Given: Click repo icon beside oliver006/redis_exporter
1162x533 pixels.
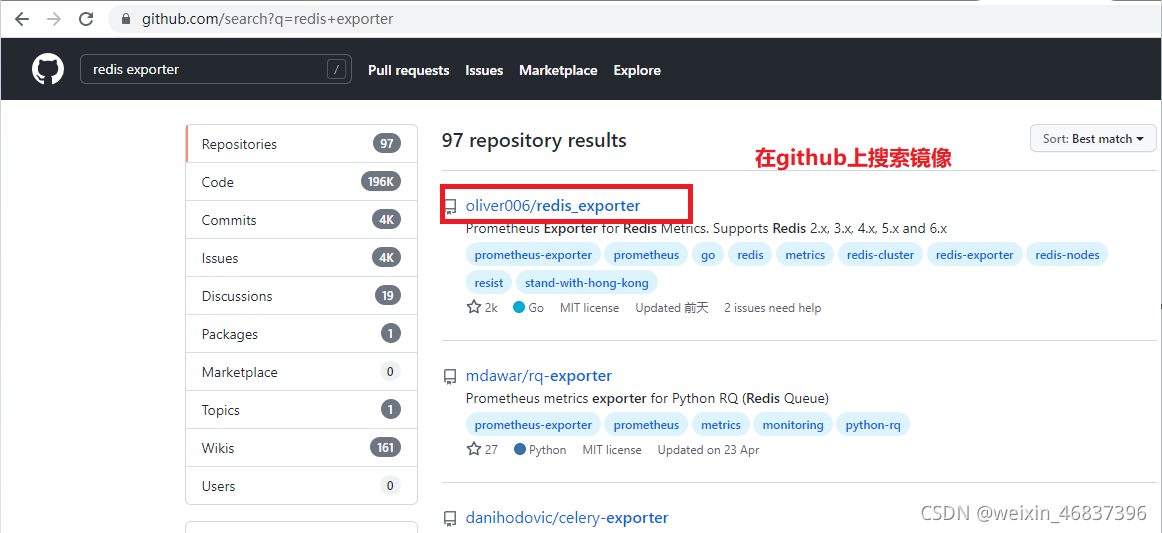Looking at the screenshot, I should [450, 207].
